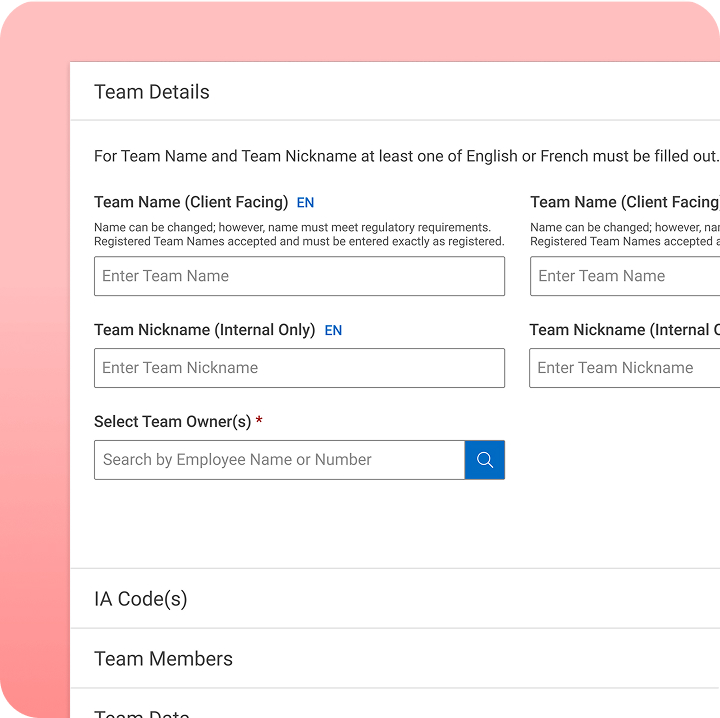The image size is (720, 718).
Task: Click the blue search magnifier button
Action: tap(484, 460)
